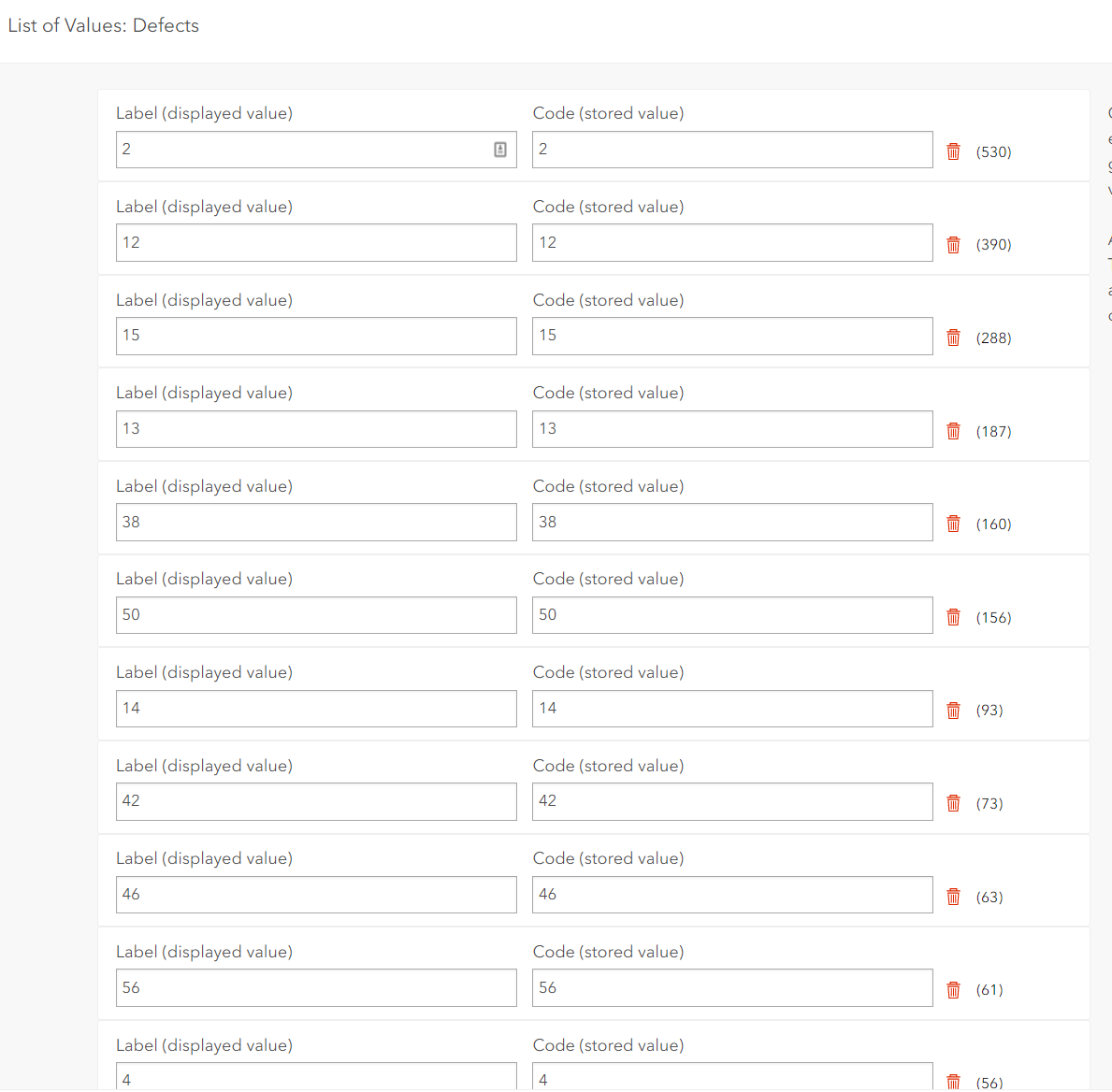The image size is (1112, 1092).
Task: Delete the row labeled 14
Action: tap(953, 710)
